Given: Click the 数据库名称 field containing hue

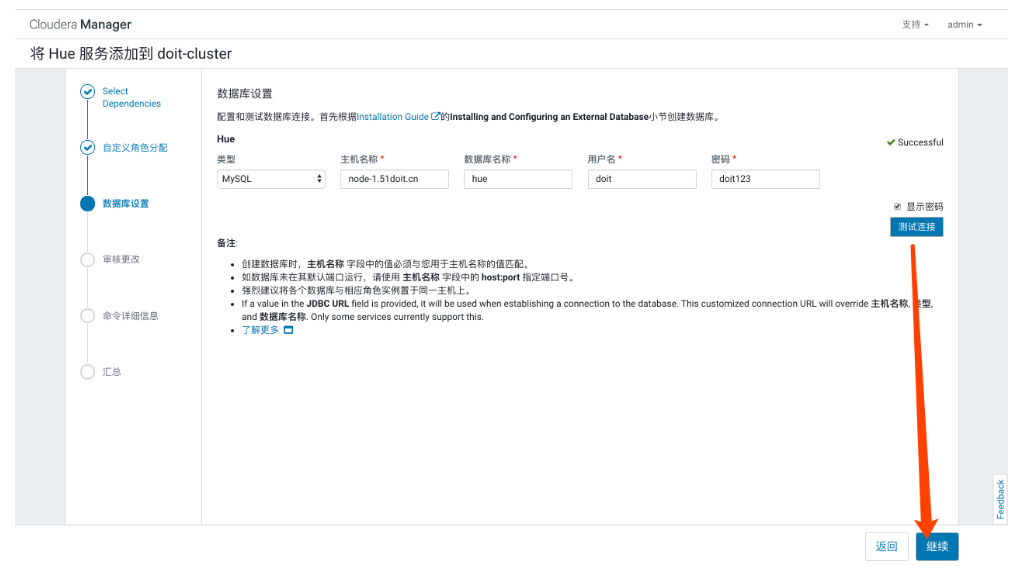Looking at the screenshot, I should (x=518, y=179).
